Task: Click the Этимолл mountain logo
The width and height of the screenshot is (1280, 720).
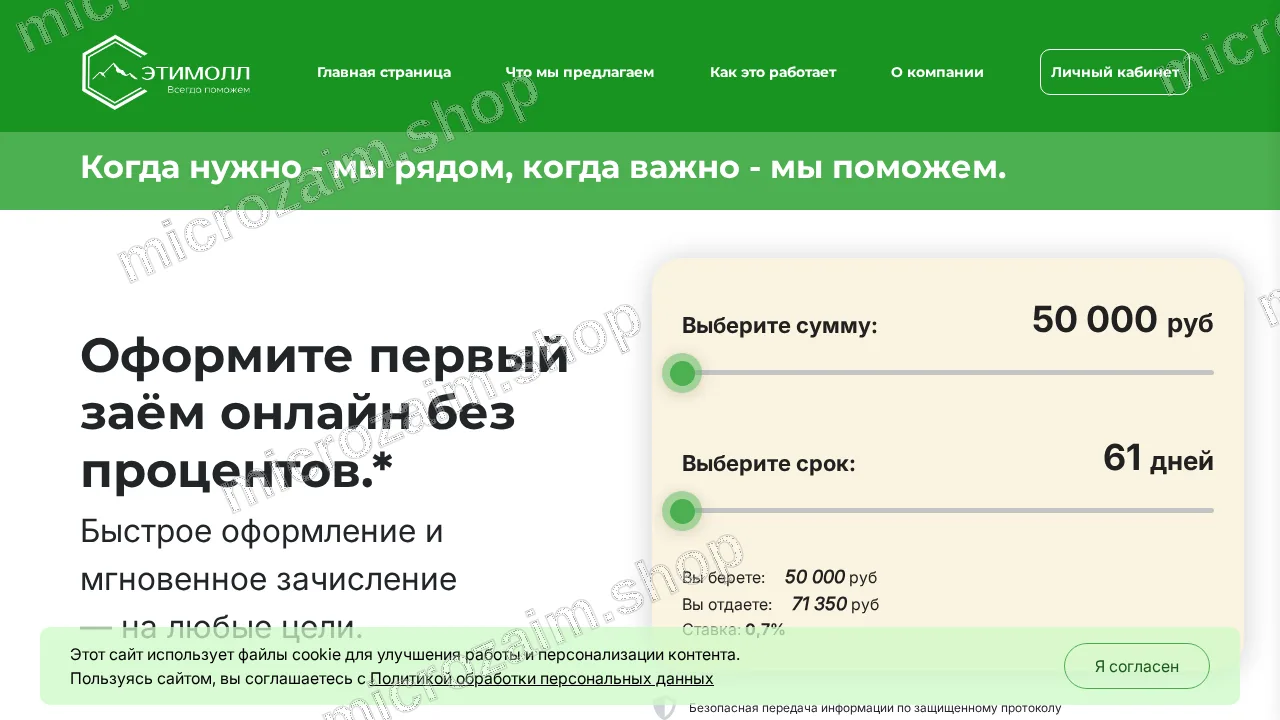Action: (166, 72)
